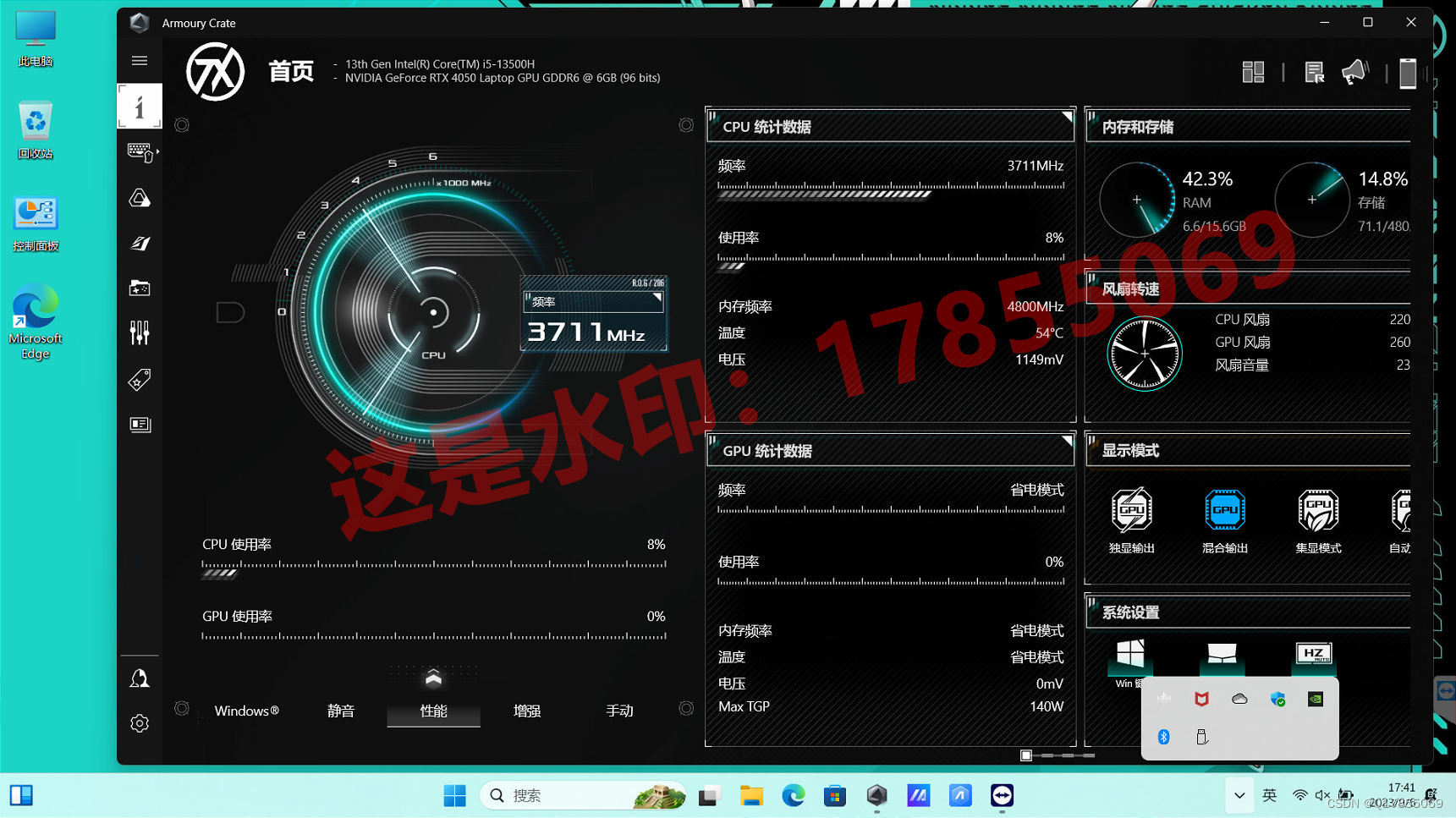Image resolution: width=1456 pixels, height=818 pixels.
Task: Click the 系统设置 panel header
Action: coord(1249,612)
